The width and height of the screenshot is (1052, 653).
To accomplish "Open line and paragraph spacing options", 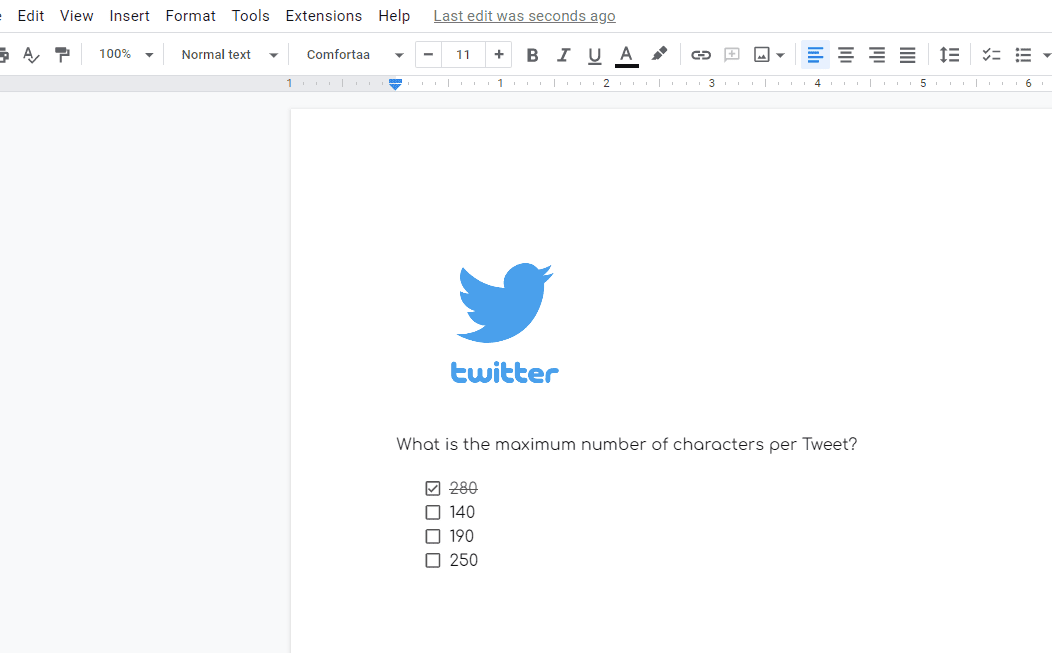I will pyautogui.click(x=949, y=55).
